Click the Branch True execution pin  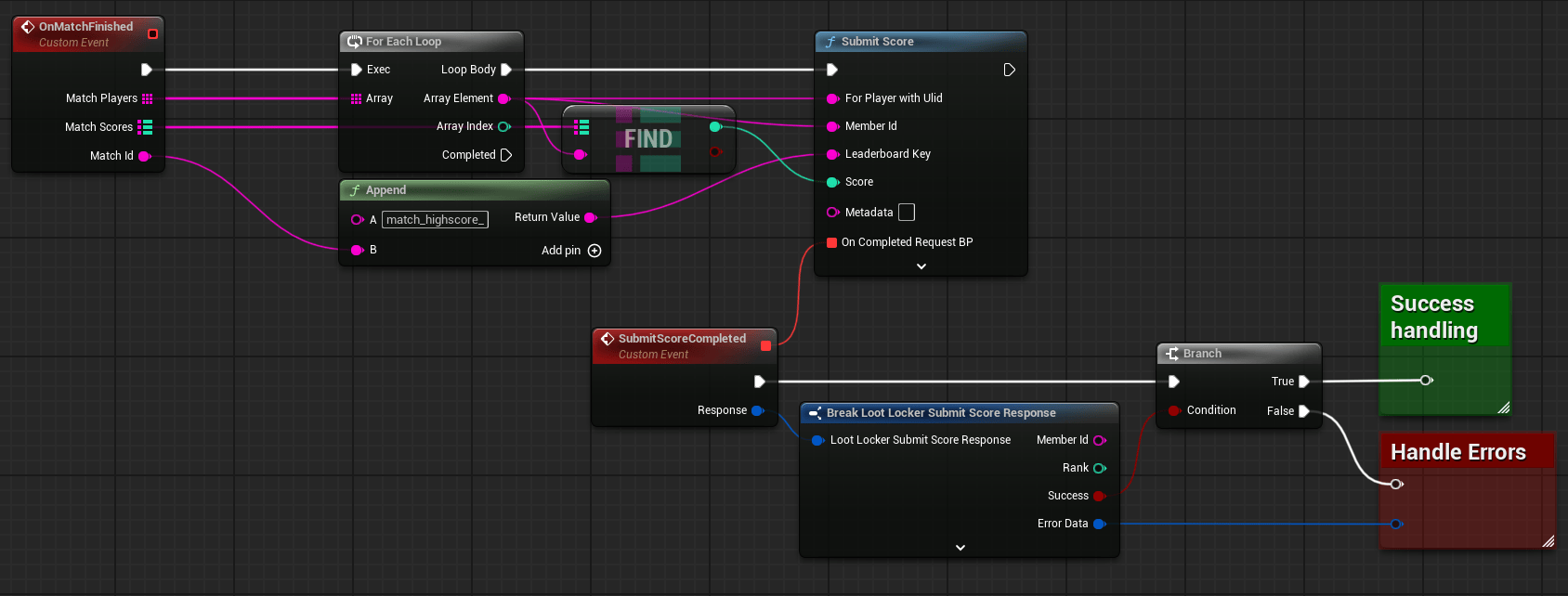[1304, 382]
